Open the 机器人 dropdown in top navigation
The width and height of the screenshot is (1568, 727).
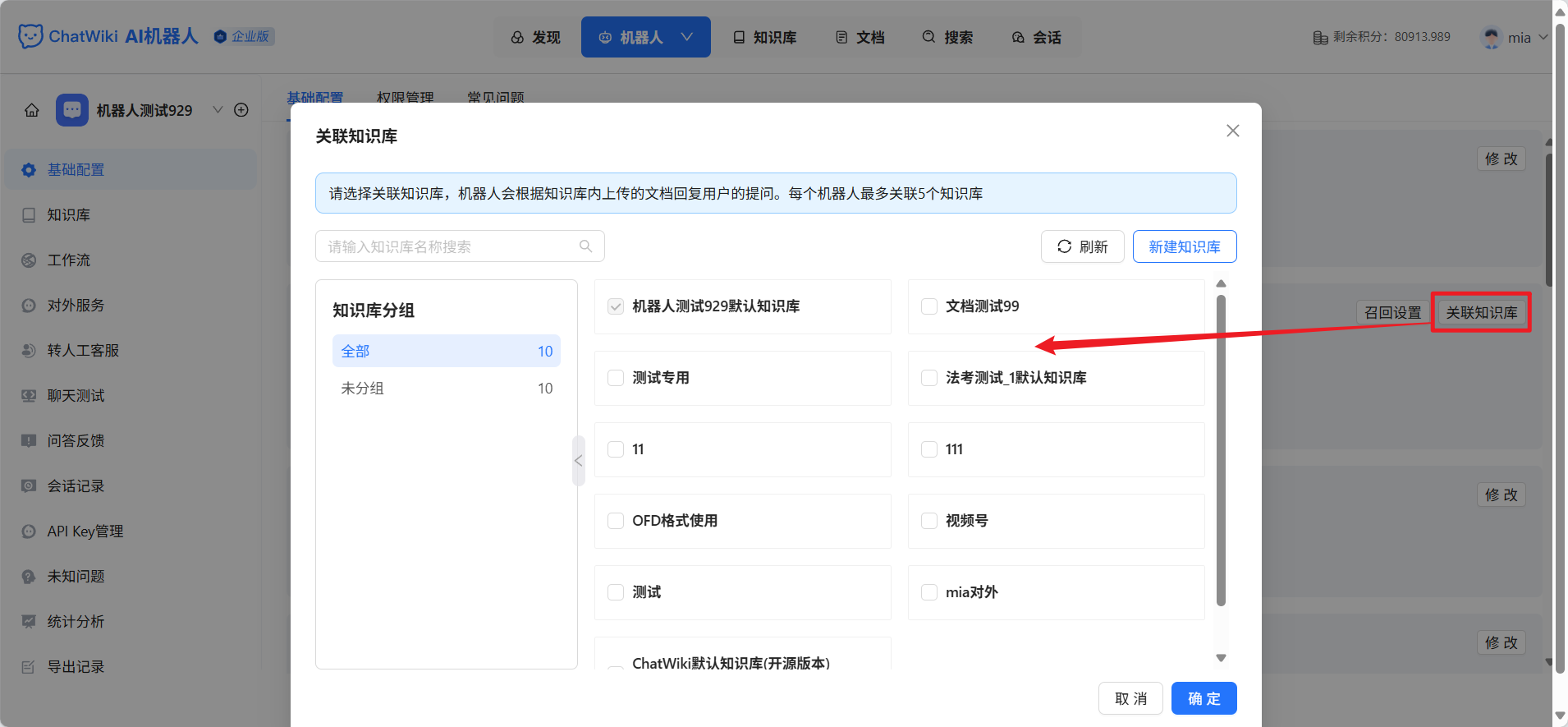[x=646, y=37]
